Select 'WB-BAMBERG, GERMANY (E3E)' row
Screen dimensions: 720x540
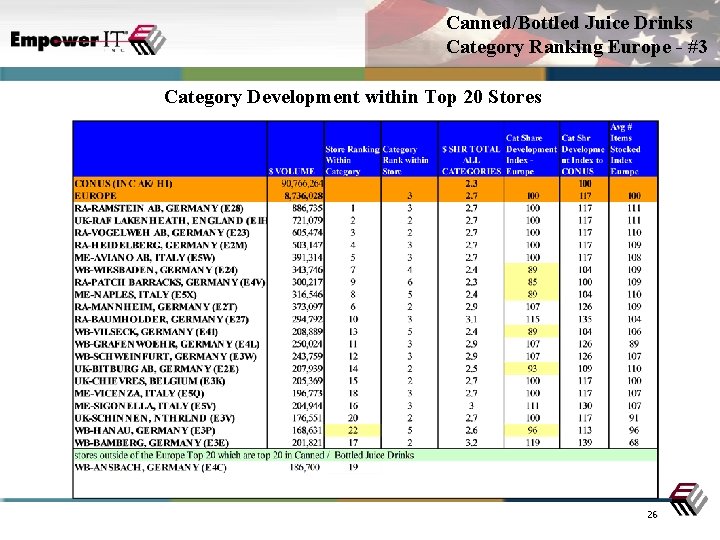point(365,443)
